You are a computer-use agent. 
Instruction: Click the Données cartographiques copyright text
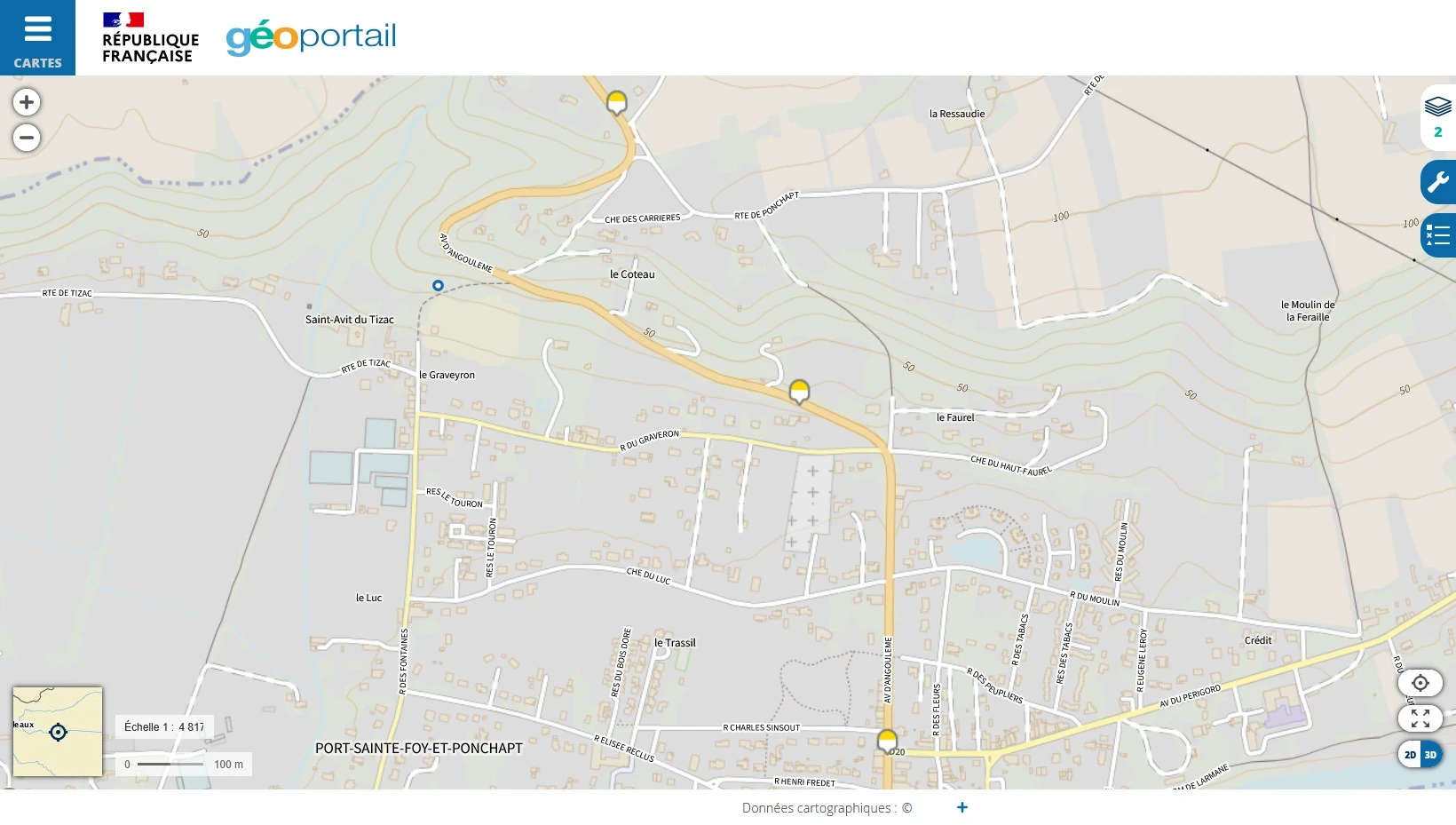tap(827, 808)
